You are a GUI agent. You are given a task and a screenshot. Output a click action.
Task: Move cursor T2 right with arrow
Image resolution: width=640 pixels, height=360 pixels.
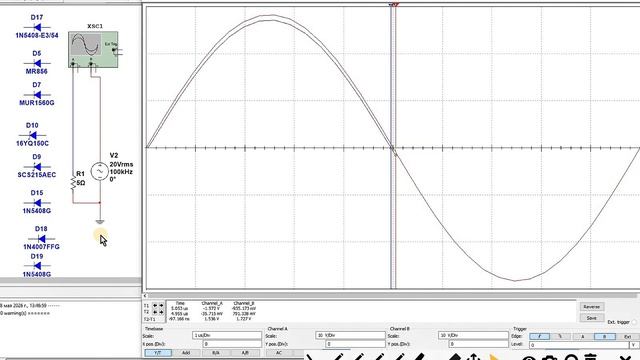click(161, 312)
